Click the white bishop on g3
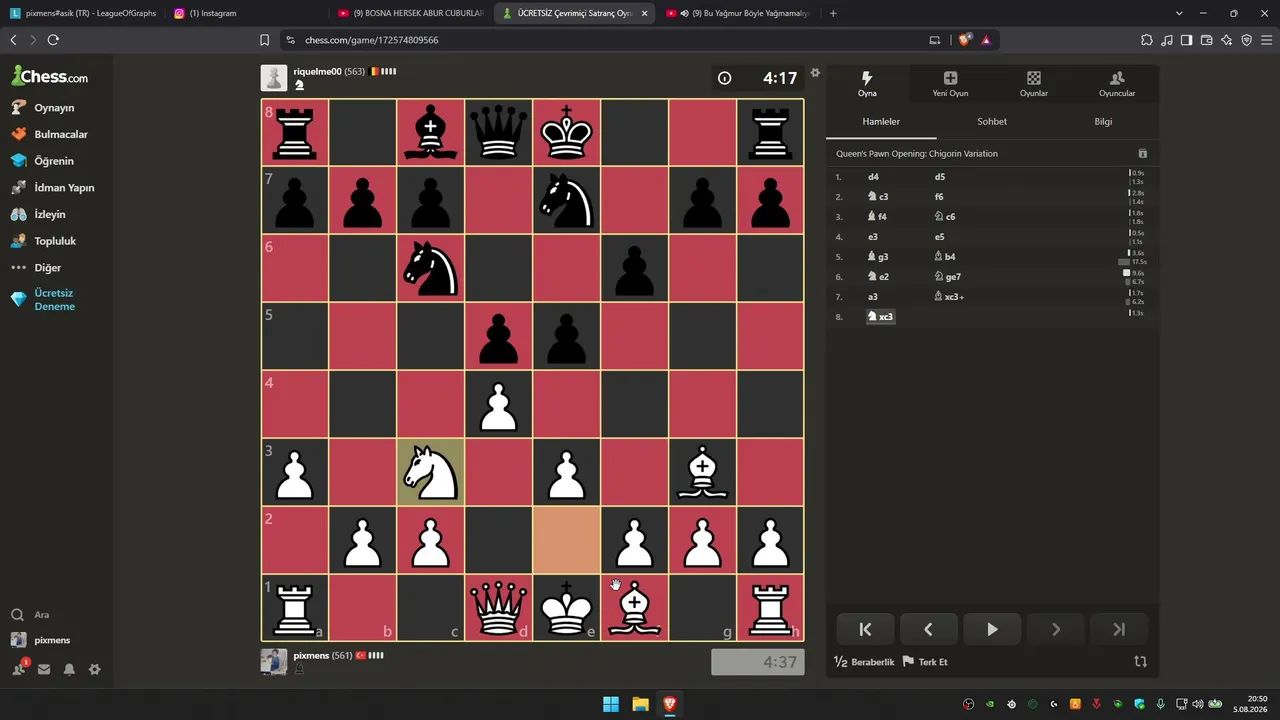 (703, 472)
